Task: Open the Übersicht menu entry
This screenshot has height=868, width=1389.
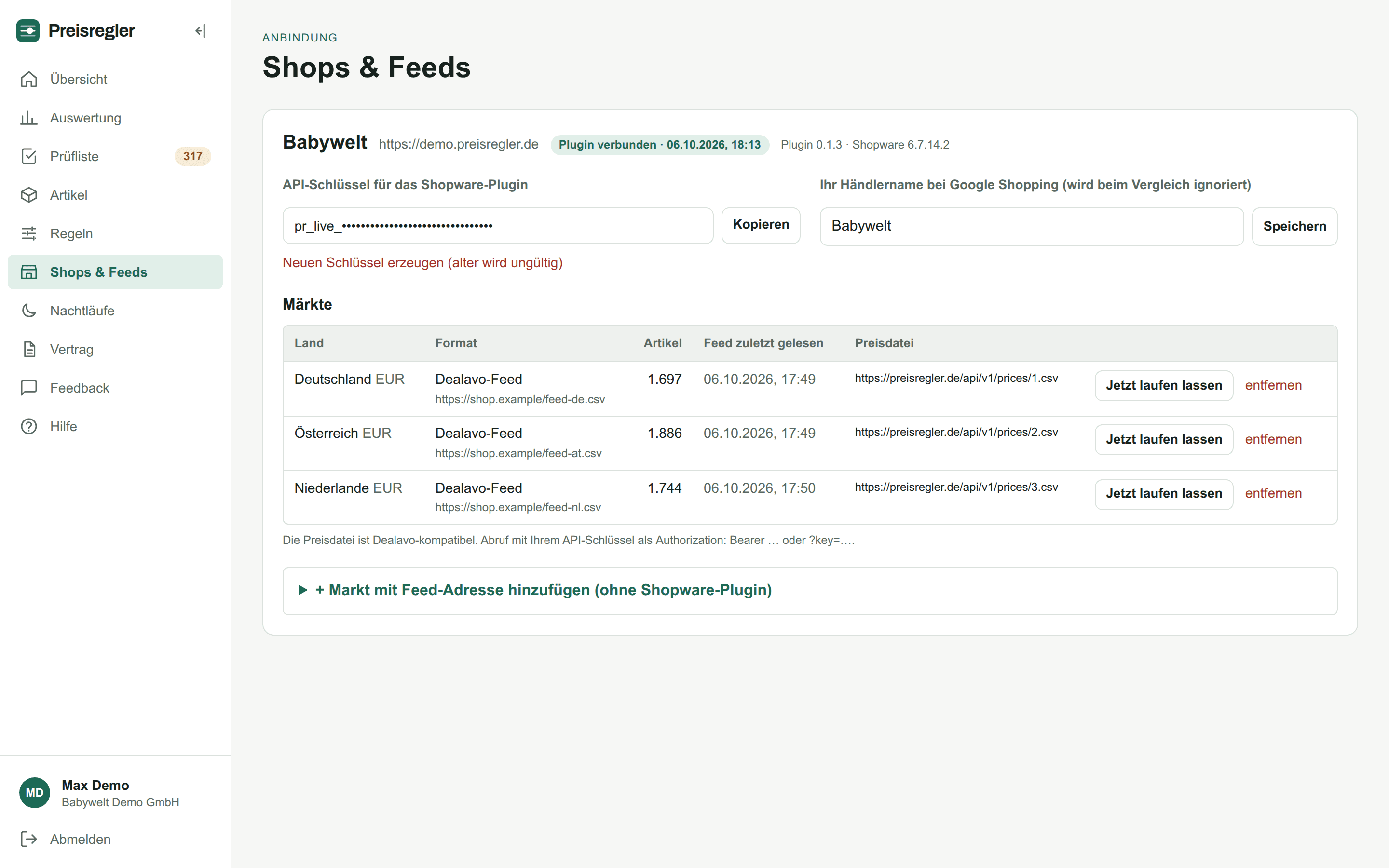Action: (115, 79)
